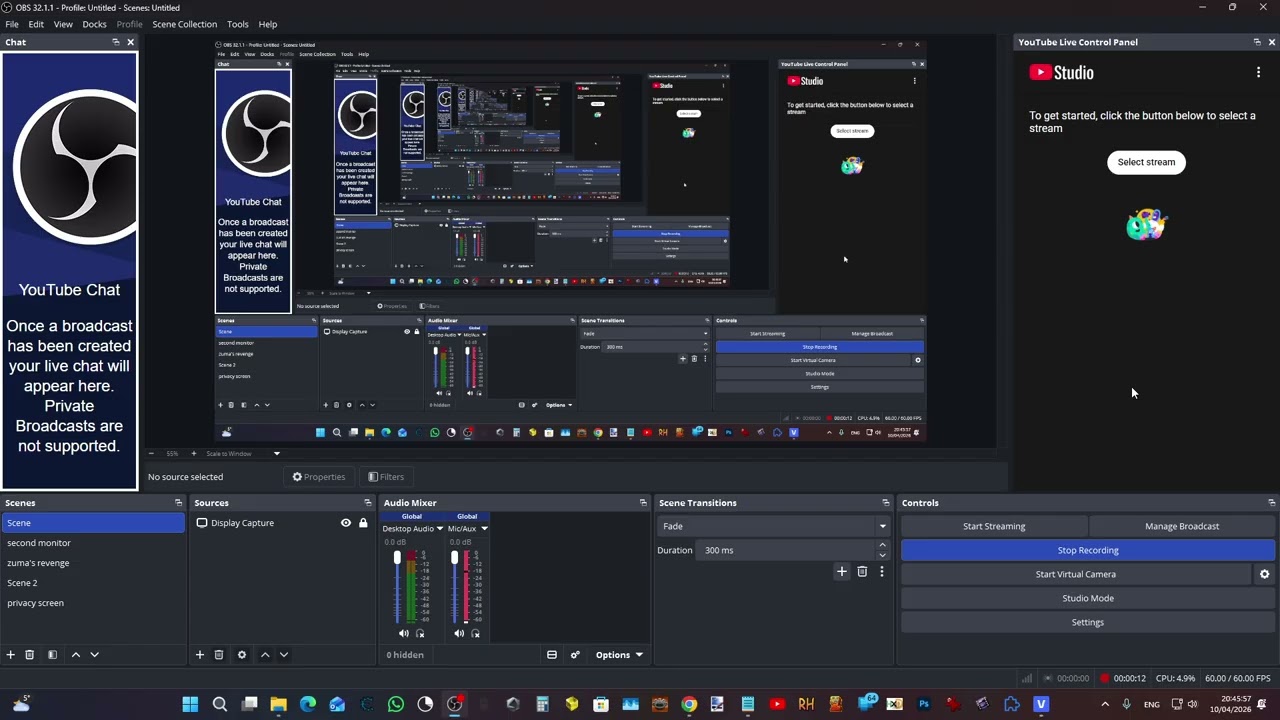
Task: Mute Mic/Aux speaker icon
Action: (x=459, y=633)
